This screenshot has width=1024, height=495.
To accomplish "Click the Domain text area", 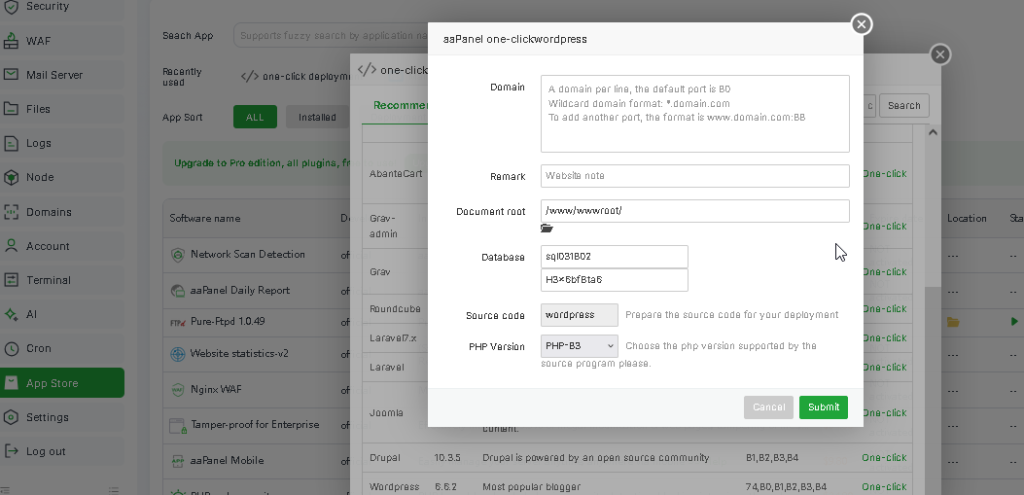I will tap(695, 114).
